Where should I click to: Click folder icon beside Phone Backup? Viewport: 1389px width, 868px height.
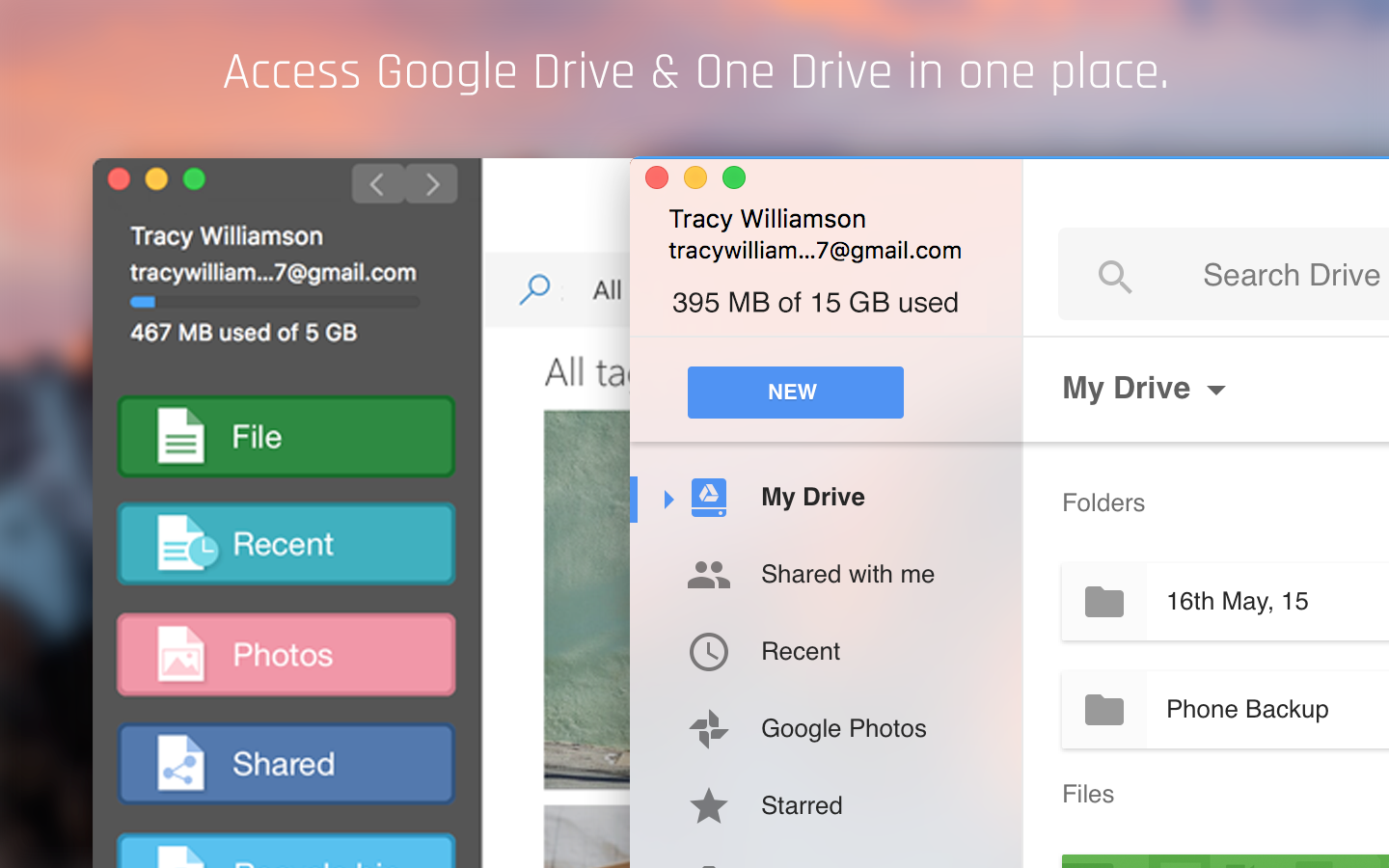tap(1104, 710)
